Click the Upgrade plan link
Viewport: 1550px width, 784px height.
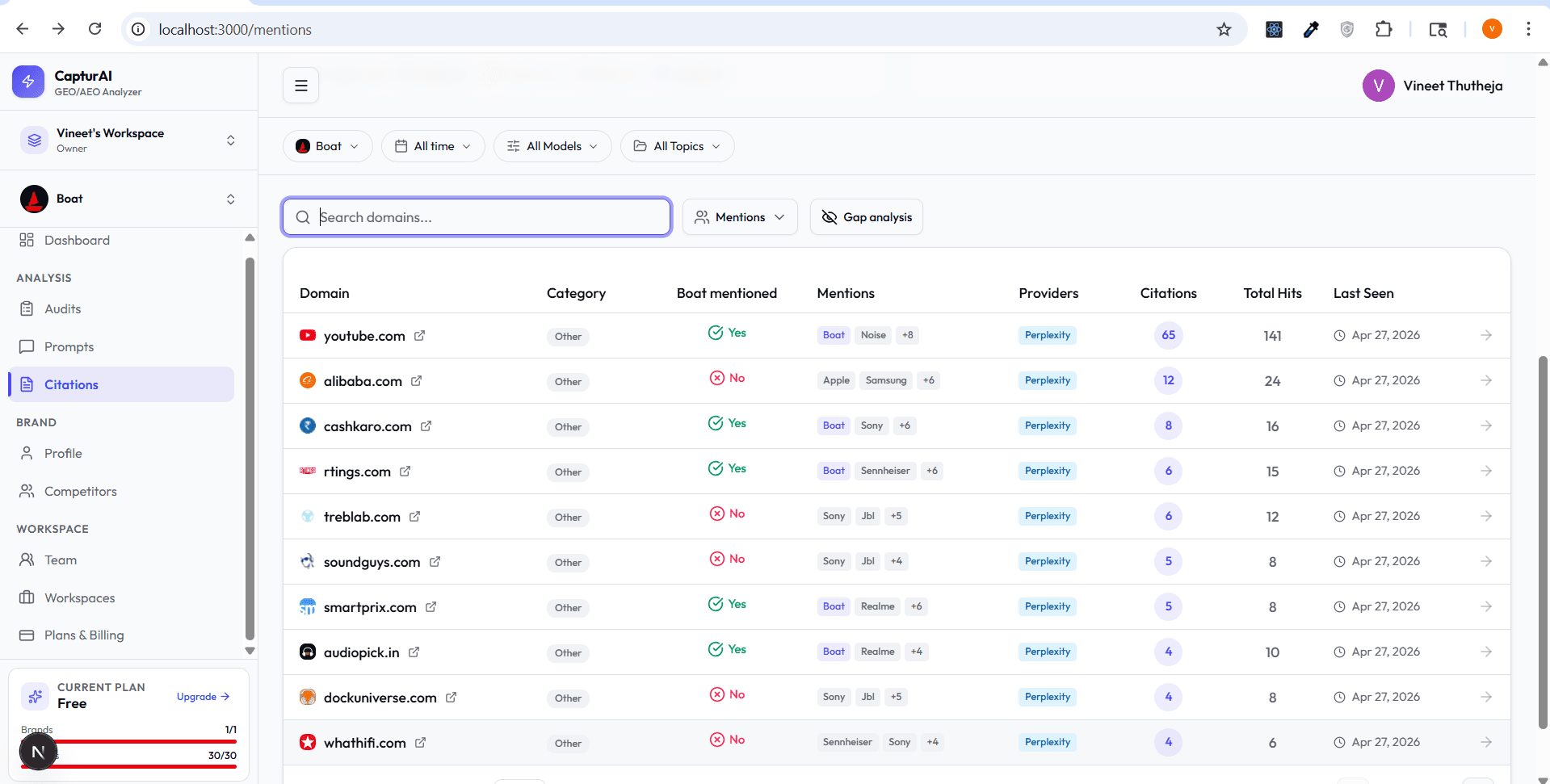pos(203,697)
